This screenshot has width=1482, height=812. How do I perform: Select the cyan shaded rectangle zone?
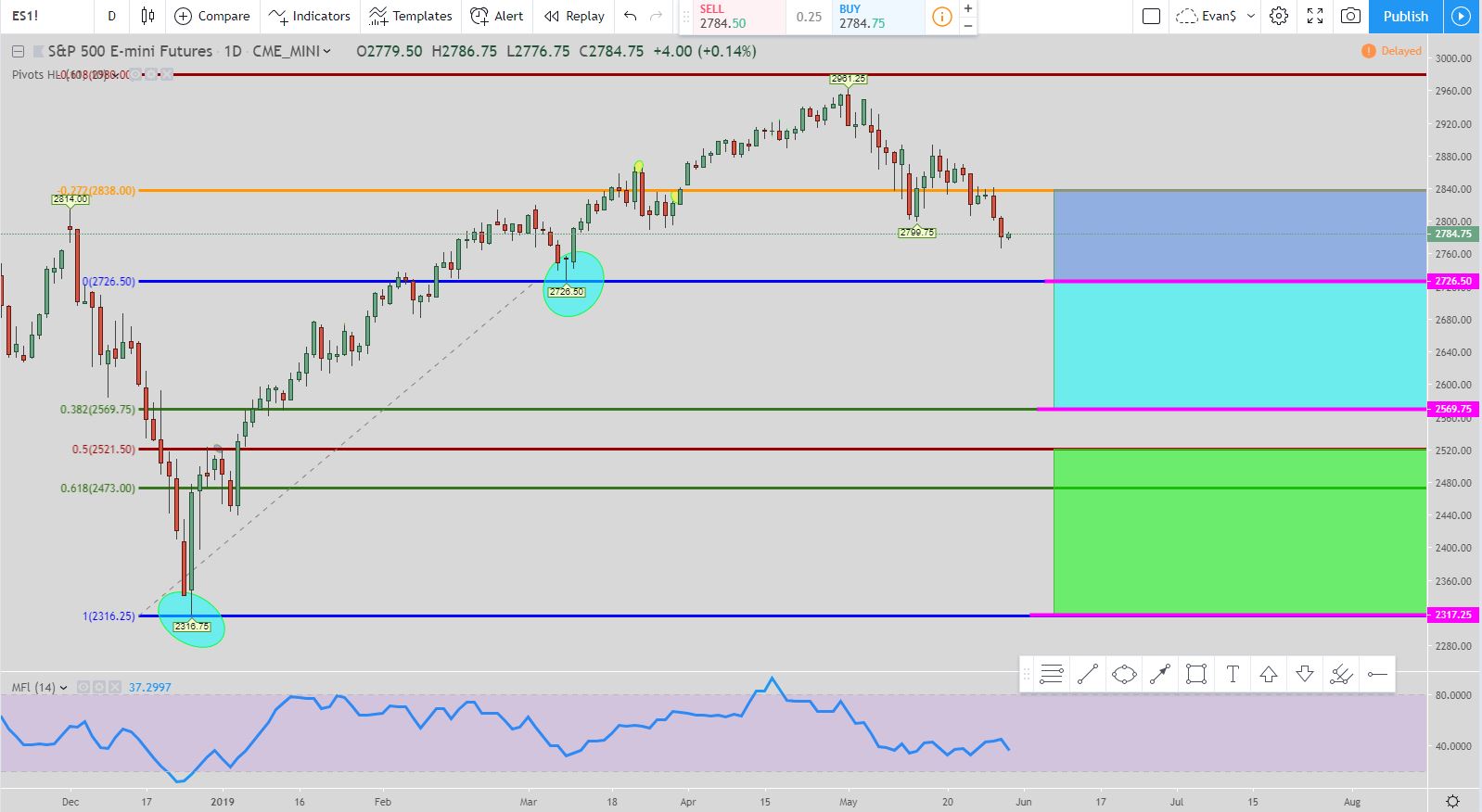click(x=1240, y=345)
